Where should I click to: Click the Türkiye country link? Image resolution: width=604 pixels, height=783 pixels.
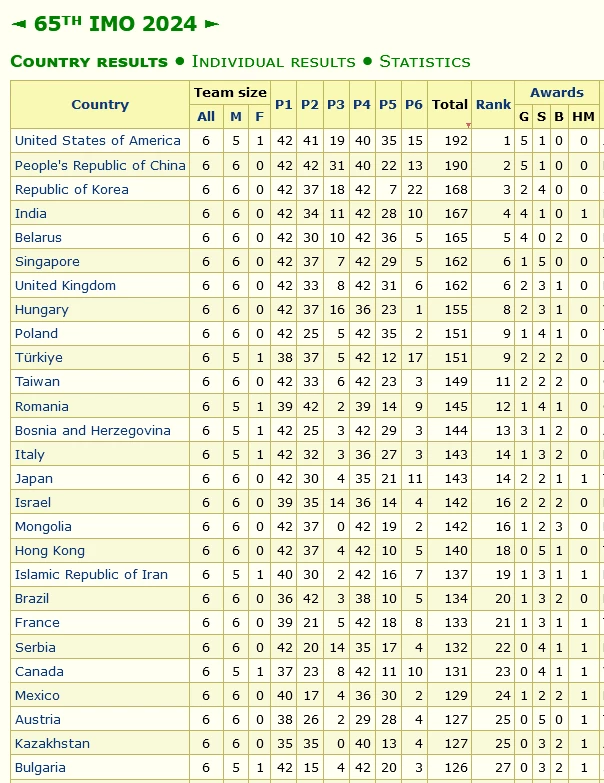38,358
